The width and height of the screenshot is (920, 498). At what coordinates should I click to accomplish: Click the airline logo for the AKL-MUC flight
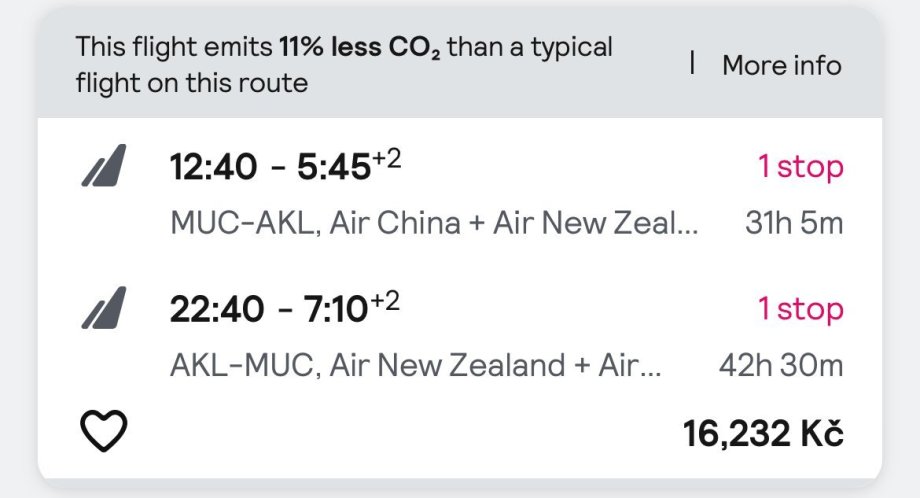click(x=104, y=308)
